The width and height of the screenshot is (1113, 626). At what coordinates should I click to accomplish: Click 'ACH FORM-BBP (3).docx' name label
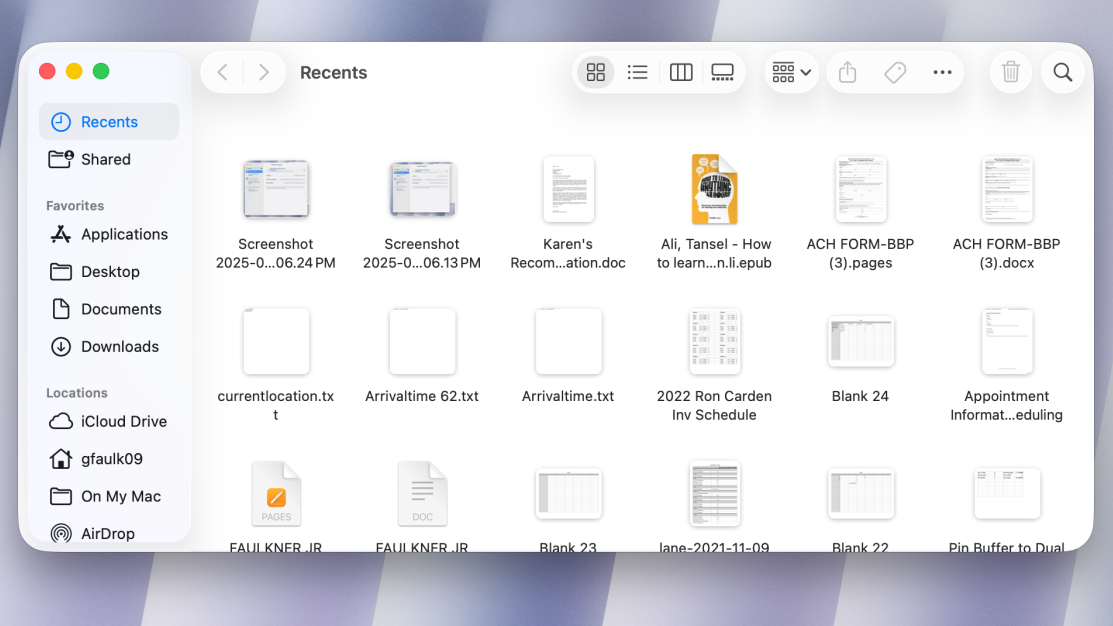tap(1007, 253)
